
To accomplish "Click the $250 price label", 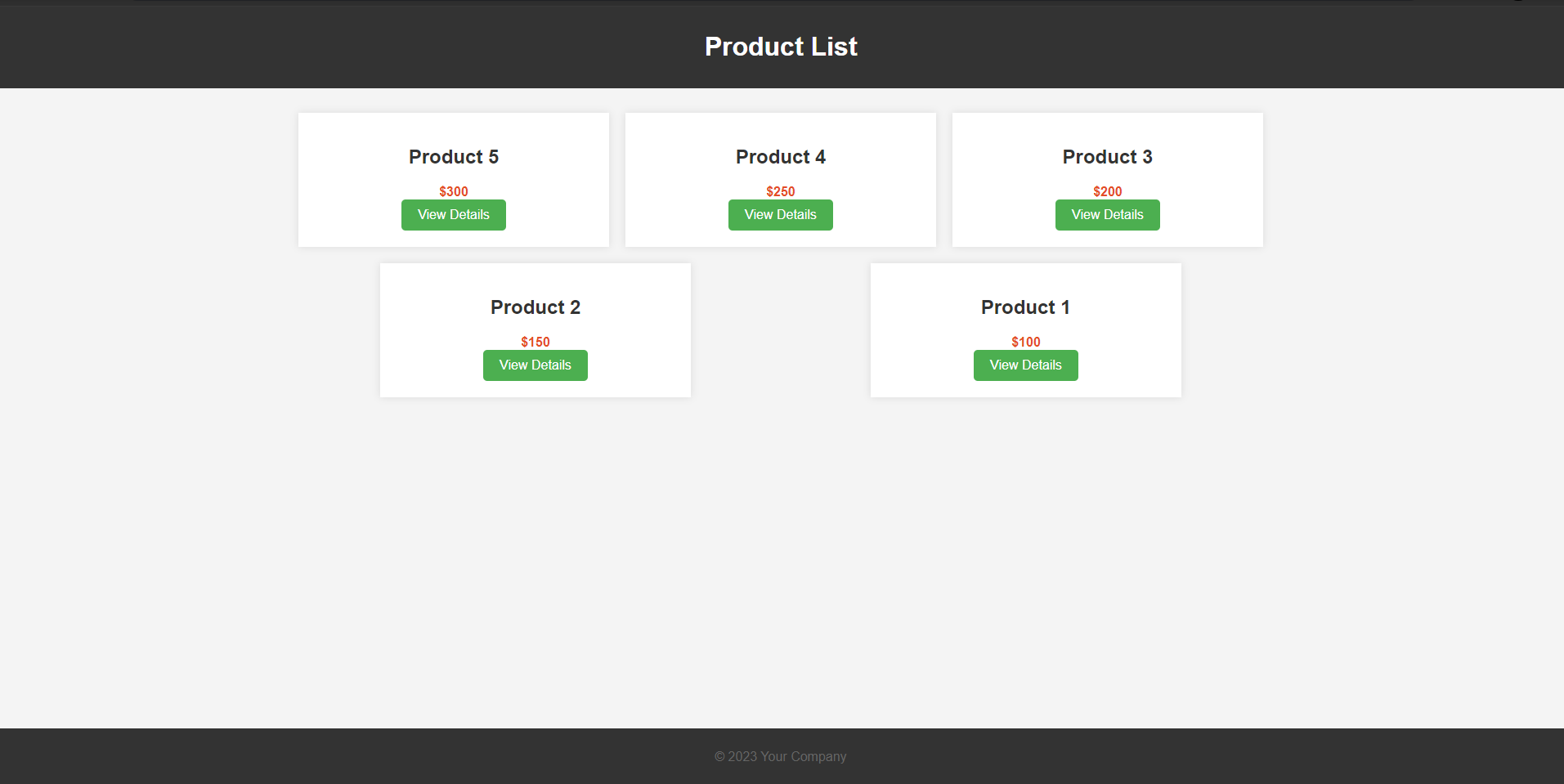I will [x=780, y=191].
